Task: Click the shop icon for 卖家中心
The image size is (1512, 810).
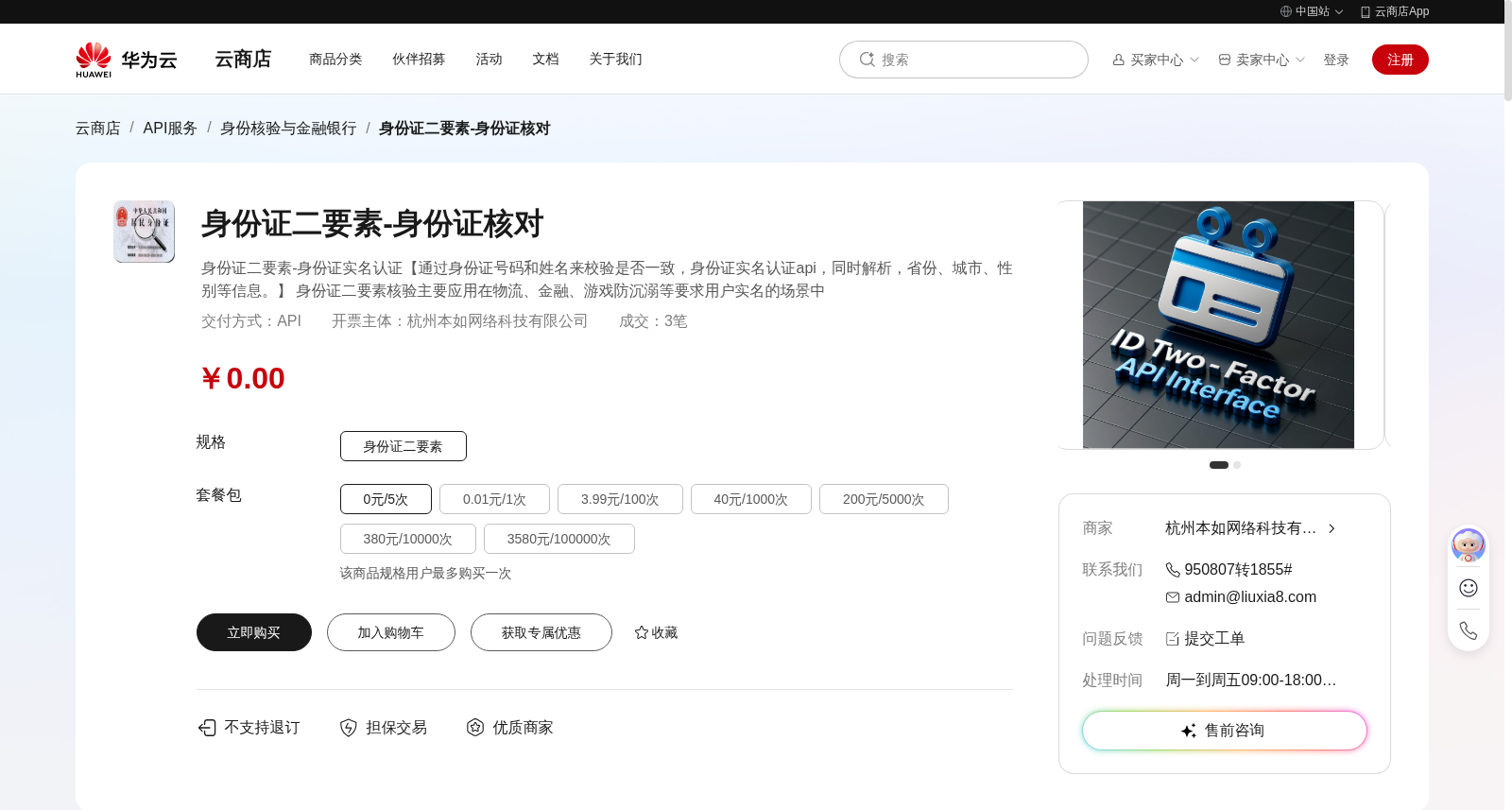Action: coord(1225,60)
